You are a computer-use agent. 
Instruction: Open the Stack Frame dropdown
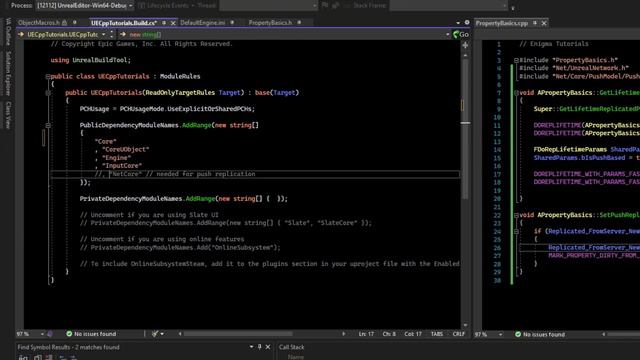click(x=448, y=6)
